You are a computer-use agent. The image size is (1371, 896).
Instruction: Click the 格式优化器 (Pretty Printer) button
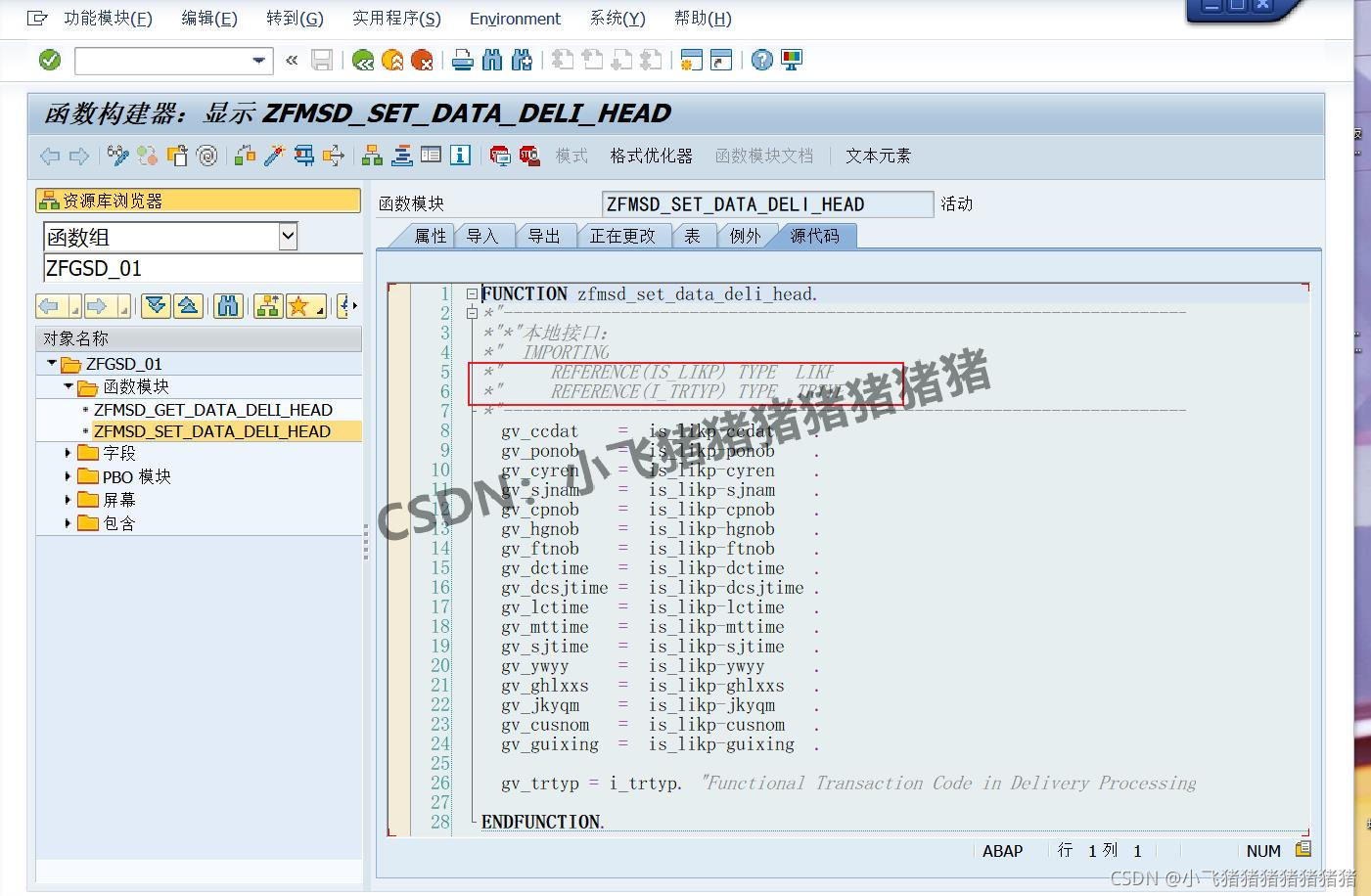tap(651, 156)
